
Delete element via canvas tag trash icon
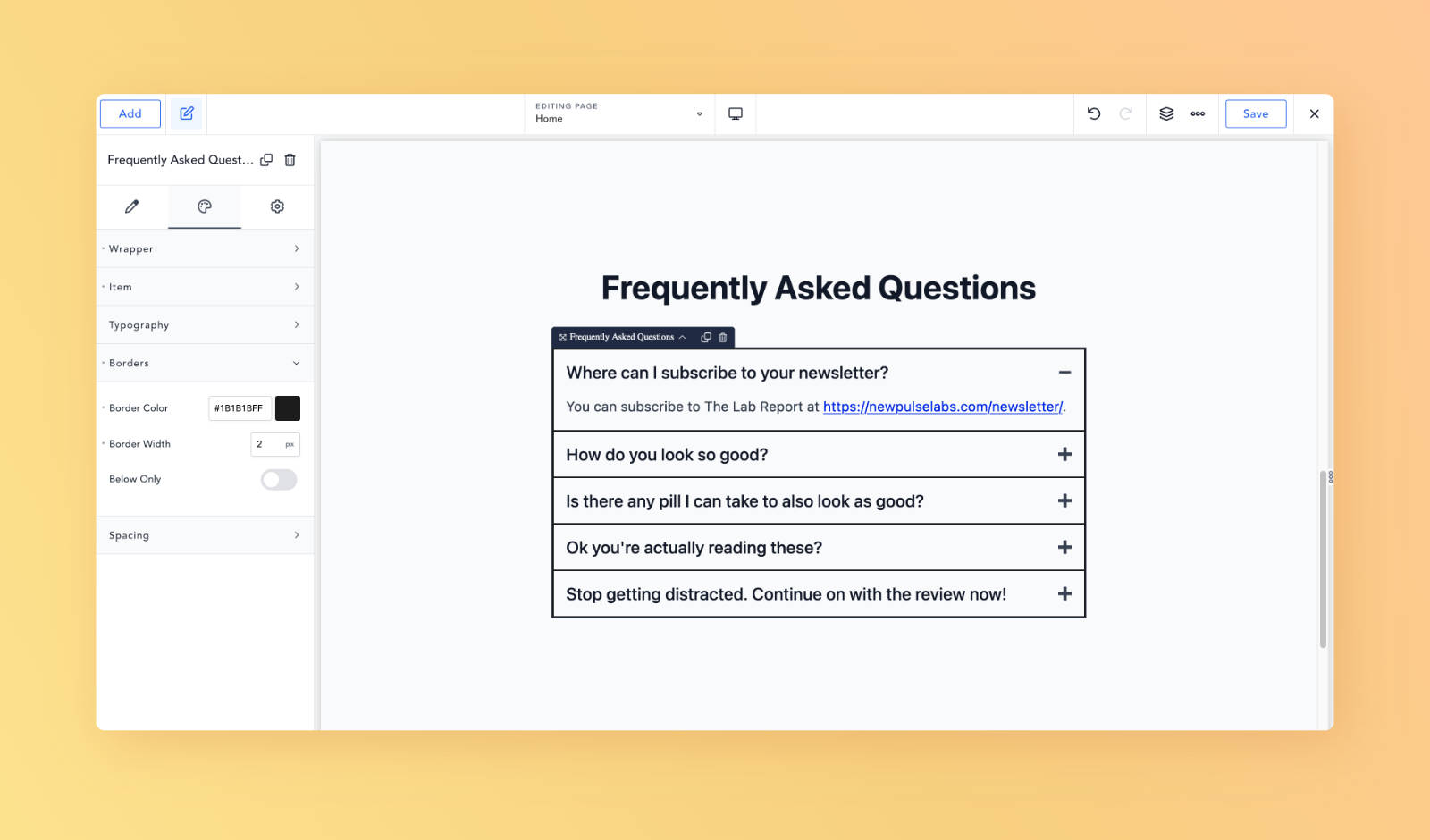coord(723,337)
